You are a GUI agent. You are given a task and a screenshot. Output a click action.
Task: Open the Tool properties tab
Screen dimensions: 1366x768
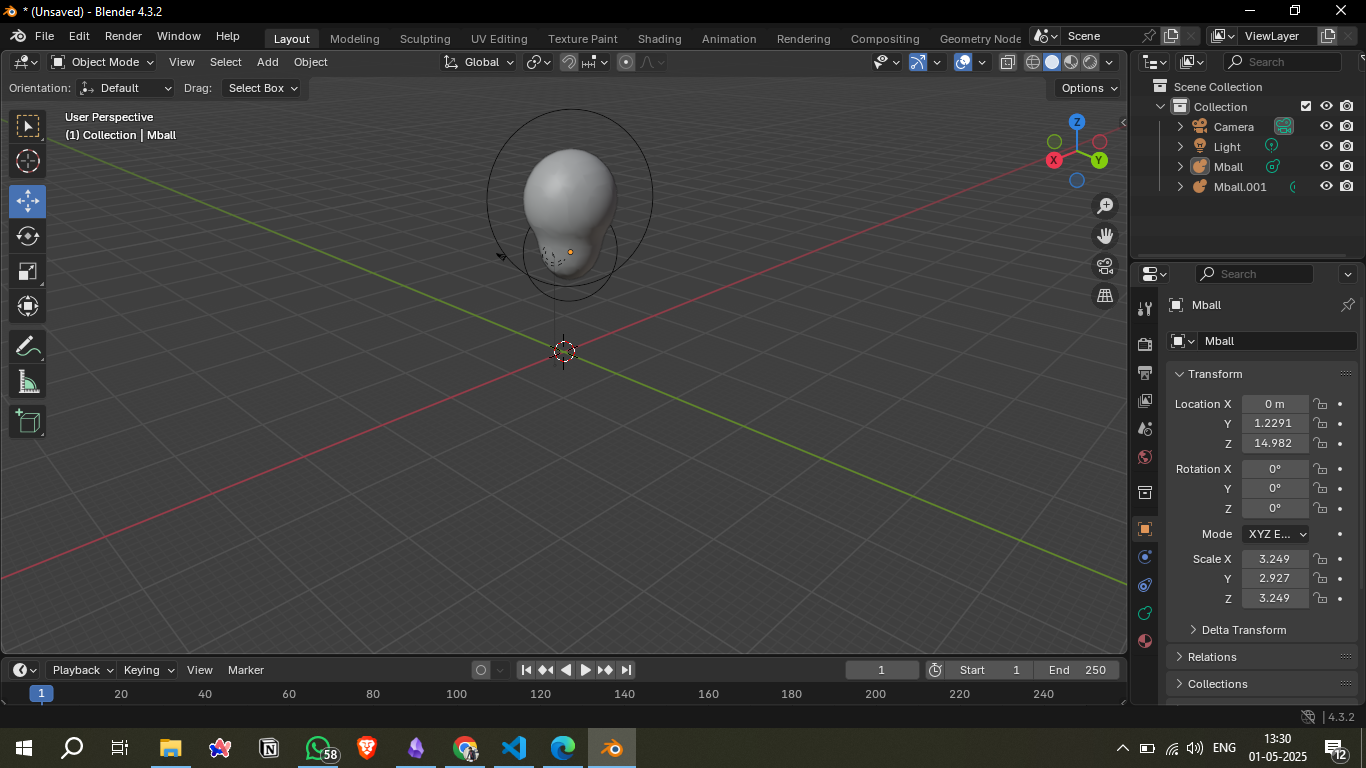pyautogui.click(x=1146, y=309)
